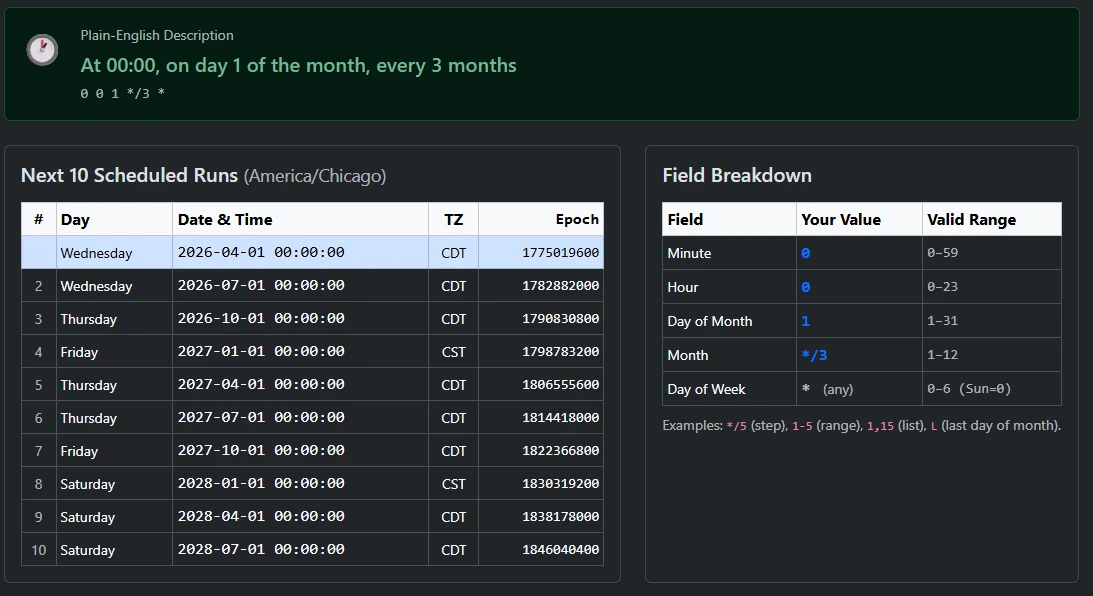Select the highlighted 2026-04-01 run row
Viewport: 1093px width, 596px height.
(x=250, y=252)
